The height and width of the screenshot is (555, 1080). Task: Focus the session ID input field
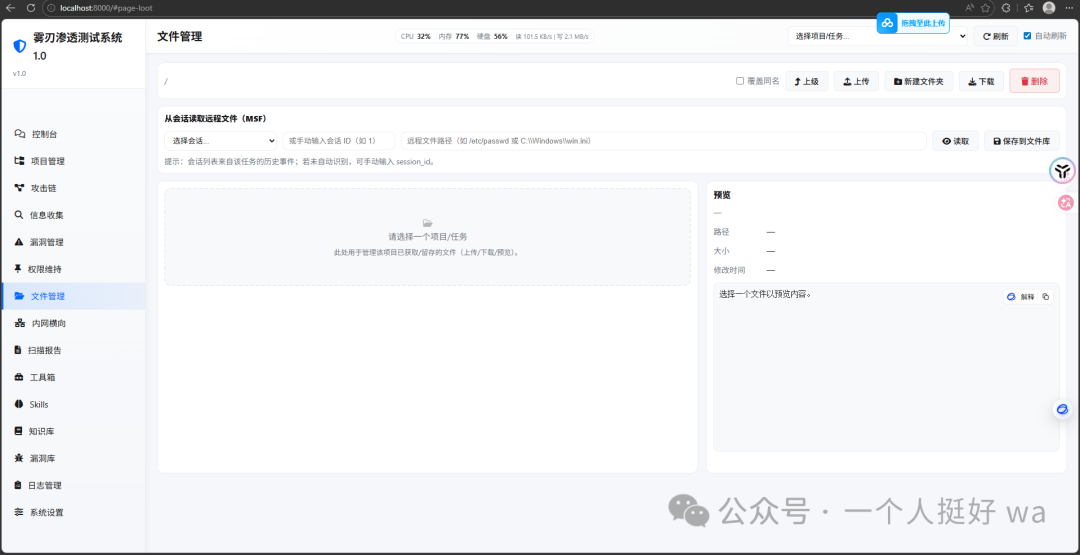point(339,140)
